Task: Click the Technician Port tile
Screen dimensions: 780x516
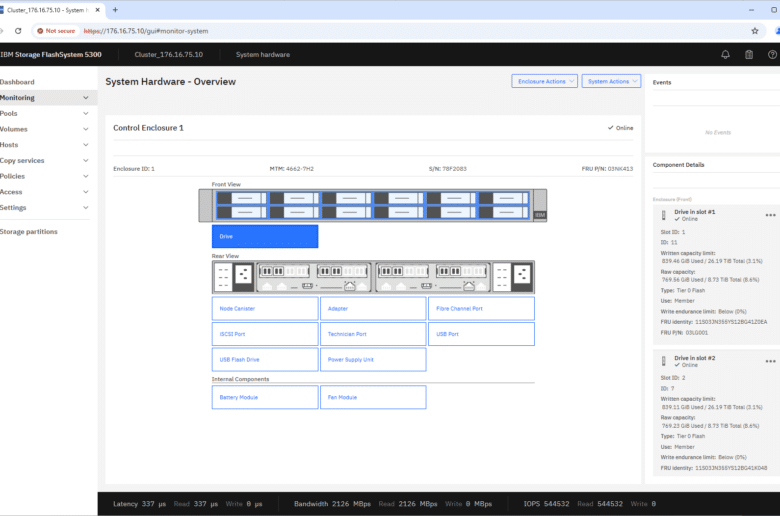Action: 373,334
